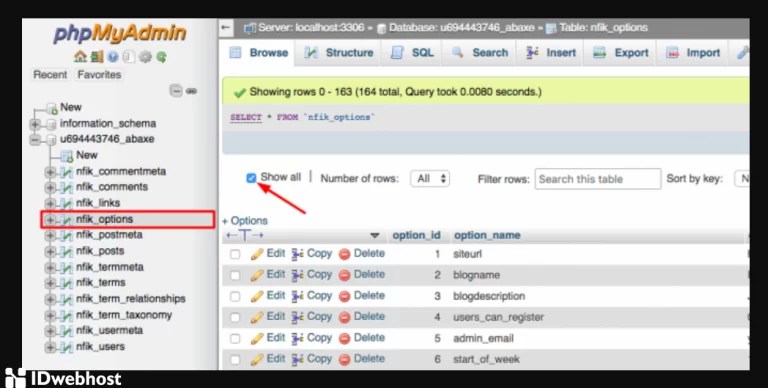Click red Delete icon for start_of_week row
This screenshot has height=388, width=768.
coord(345,360)
